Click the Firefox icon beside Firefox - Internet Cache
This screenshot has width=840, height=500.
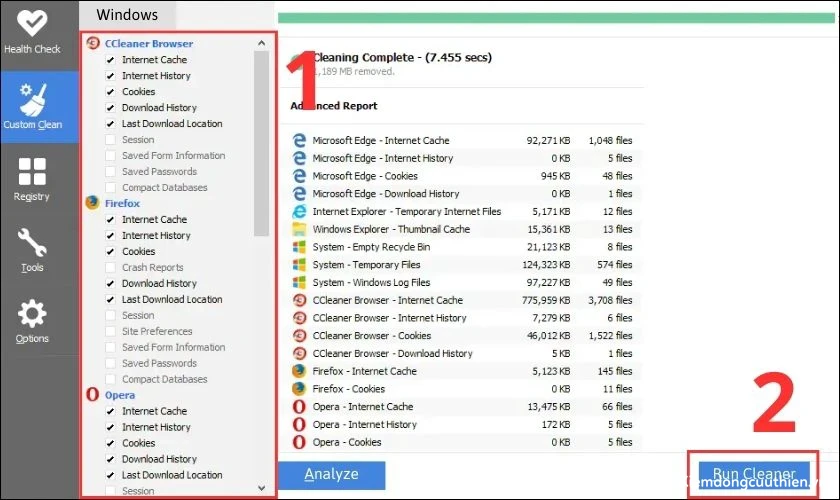pyautogui.click(x=299, y=371)
